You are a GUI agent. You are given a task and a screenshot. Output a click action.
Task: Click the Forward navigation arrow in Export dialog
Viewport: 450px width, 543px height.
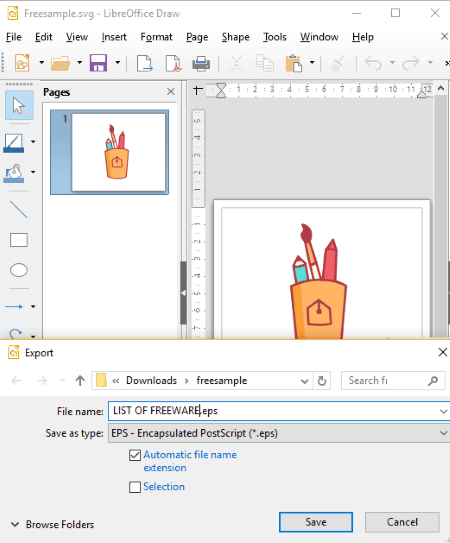(x=42, y=381)
